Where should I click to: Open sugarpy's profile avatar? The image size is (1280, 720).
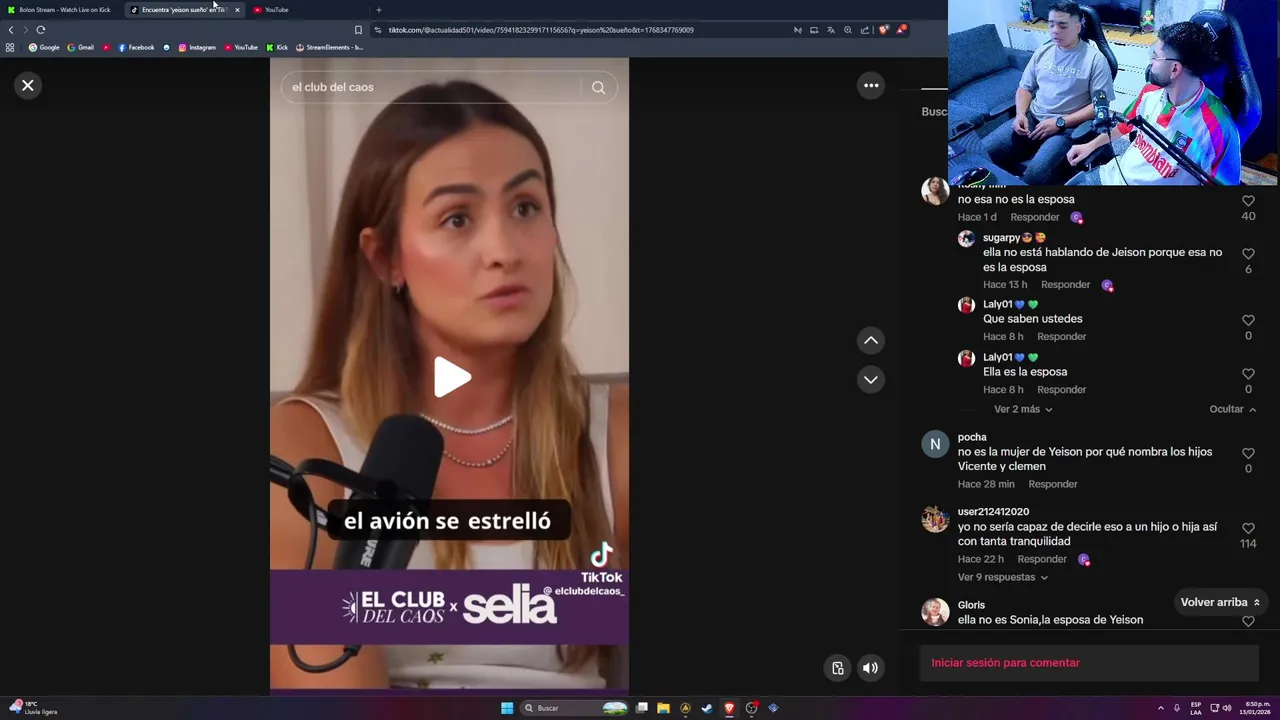(966, 238)
